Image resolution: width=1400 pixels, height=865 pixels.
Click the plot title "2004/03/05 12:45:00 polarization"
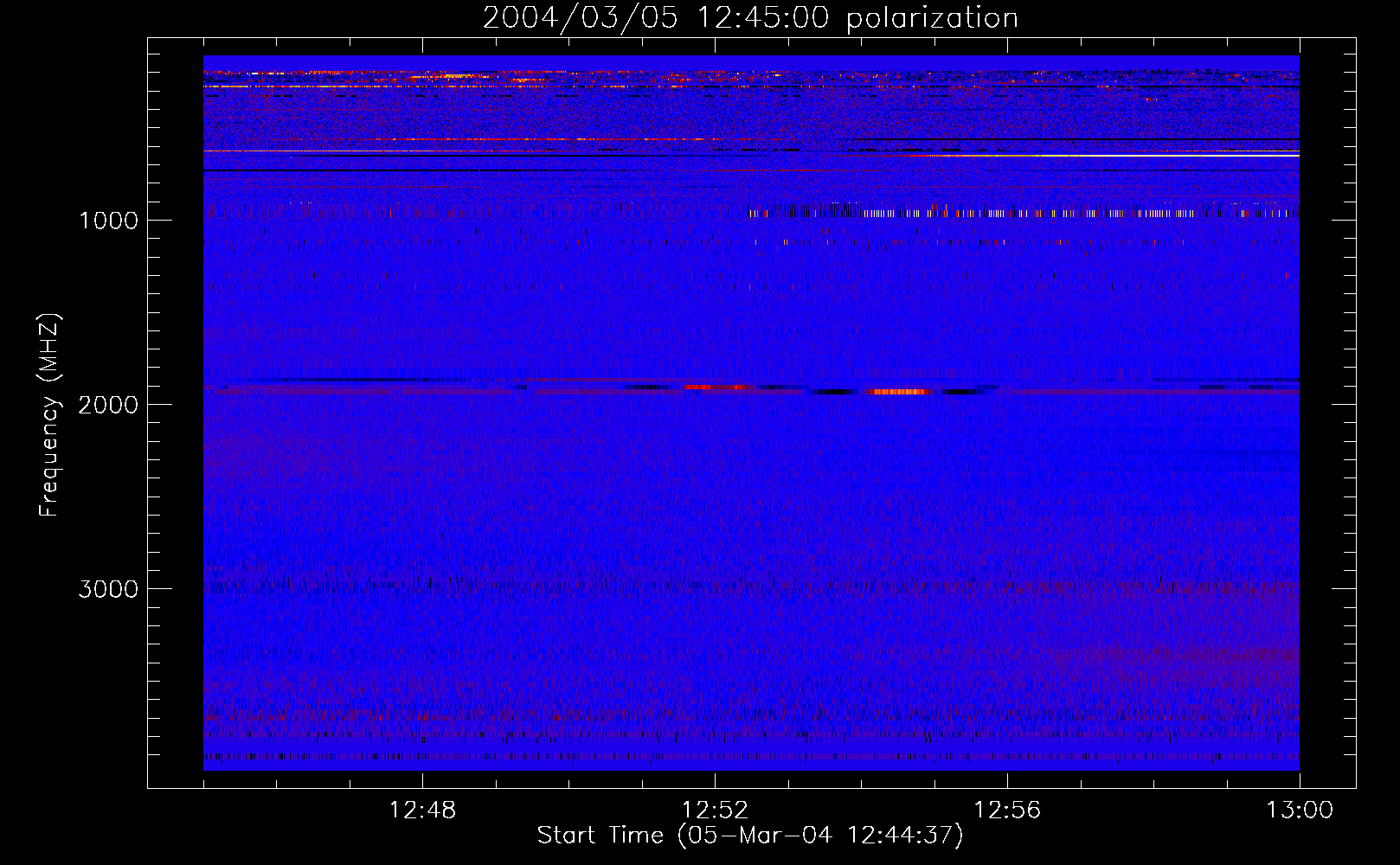(x=750, y=17)
